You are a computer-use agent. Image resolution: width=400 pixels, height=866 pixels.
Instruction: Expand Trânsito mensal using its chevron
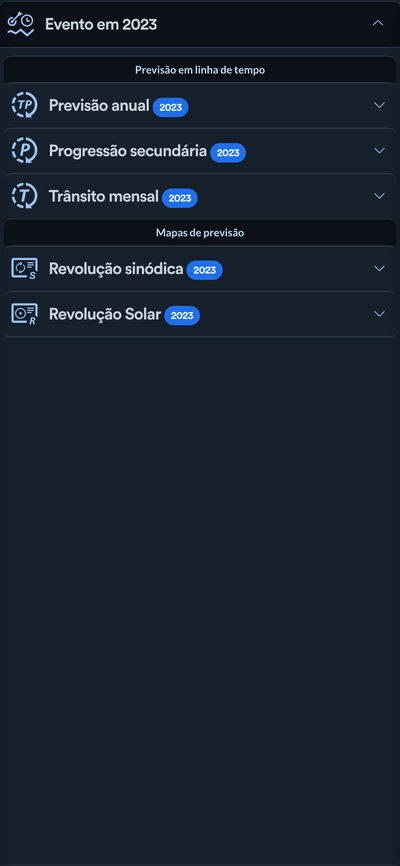pyautogui.click(x=379, y=196)
